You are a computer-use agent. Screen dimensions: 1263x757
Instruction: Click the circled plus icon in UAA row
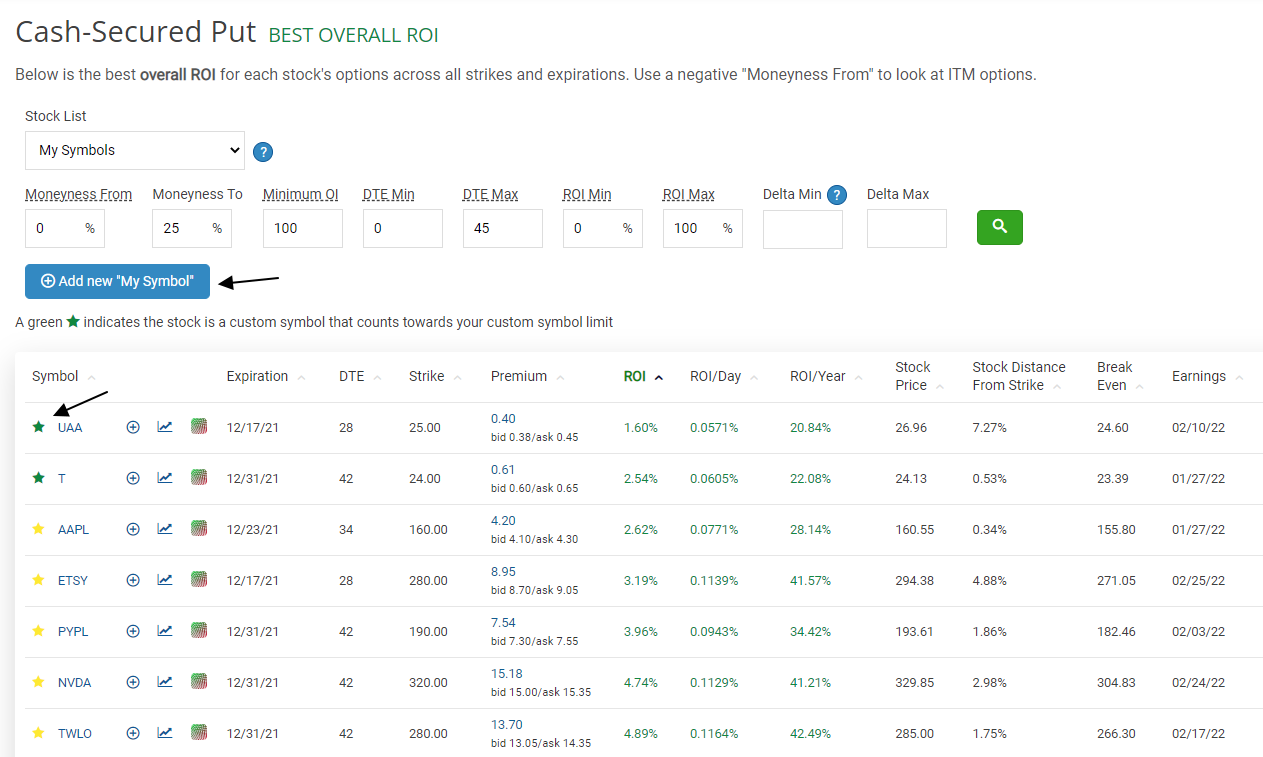coord(133,427)
